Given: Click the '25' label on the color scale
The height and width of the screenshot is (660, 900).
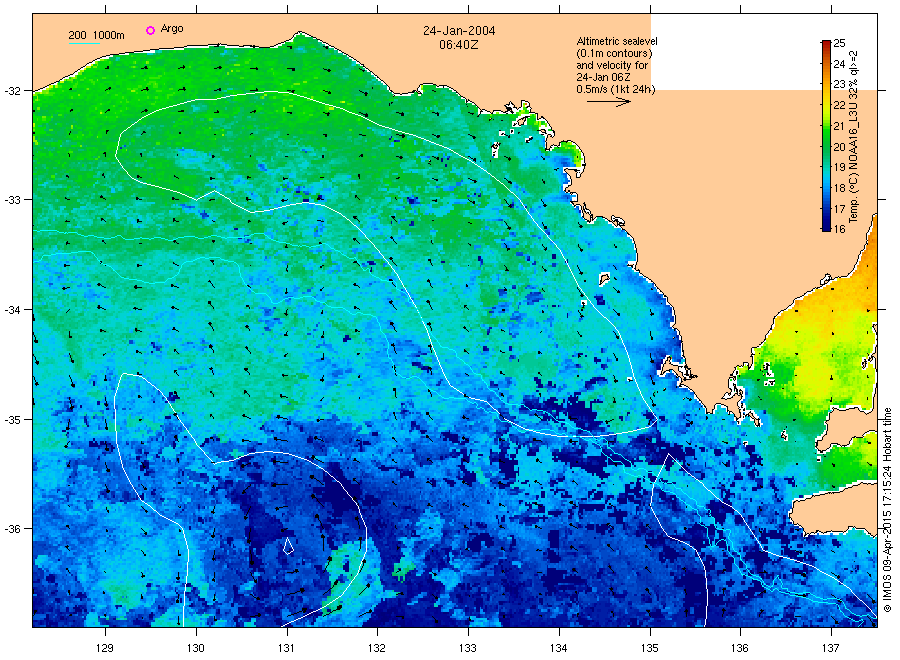Looking at the screenshot, I should pyautogui.click(x=839, y=43).
